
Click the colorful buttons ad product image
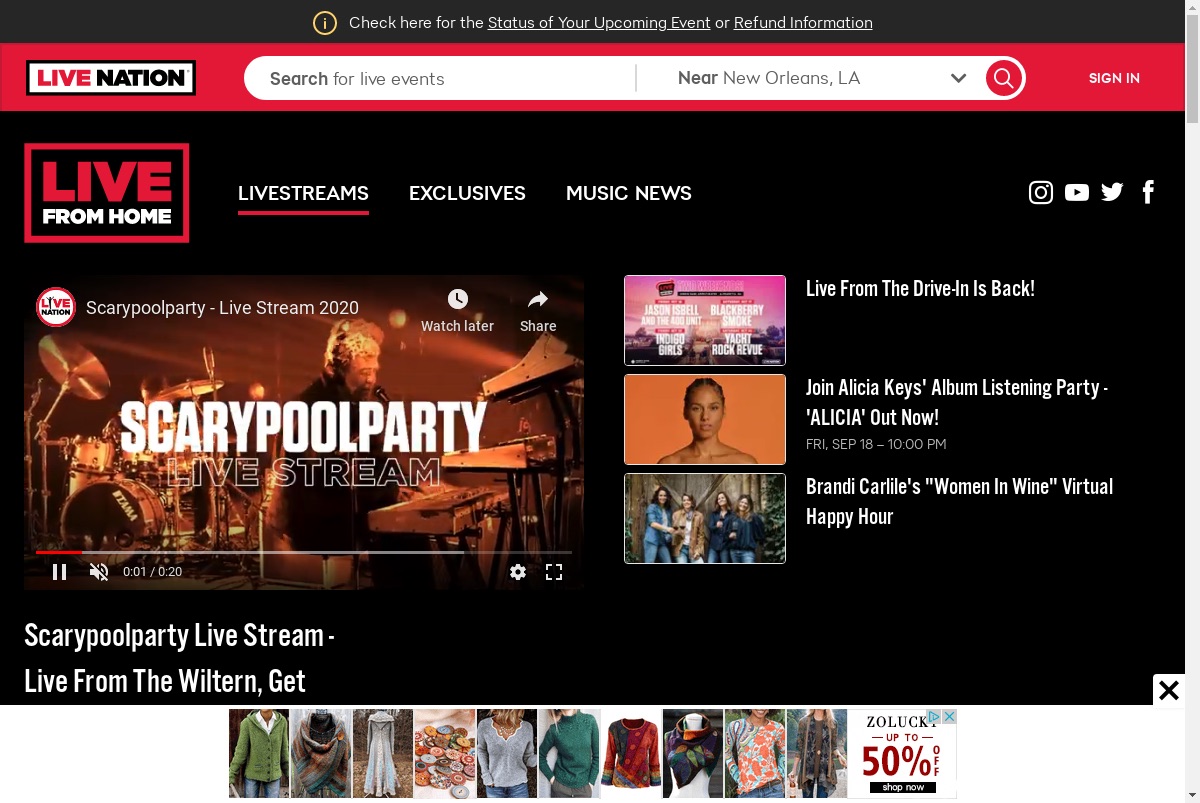tap(445, 753)
